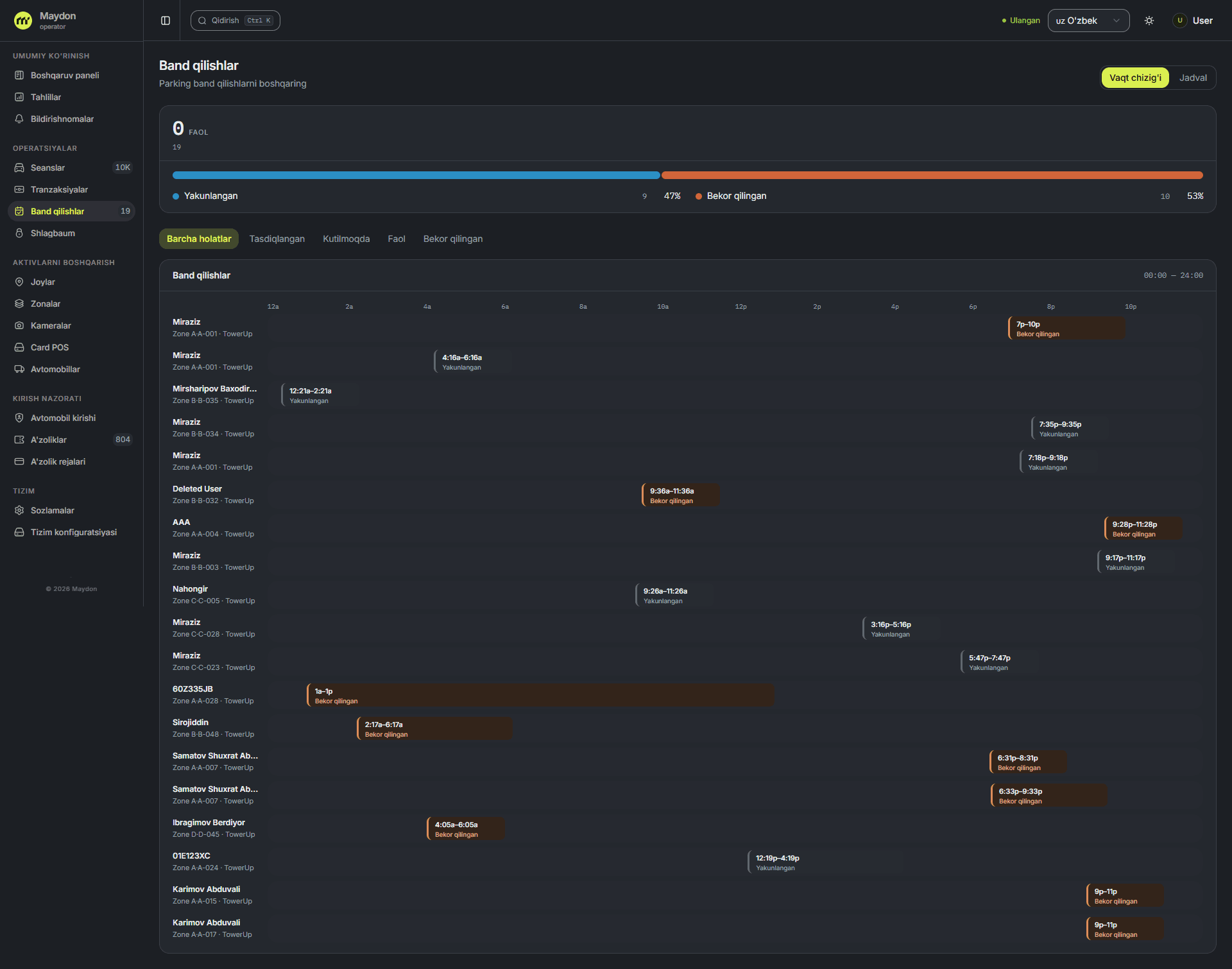Toggle light theme with the sun icon
Viewport: 1232px width, 969px height.
coord(1149,21)
